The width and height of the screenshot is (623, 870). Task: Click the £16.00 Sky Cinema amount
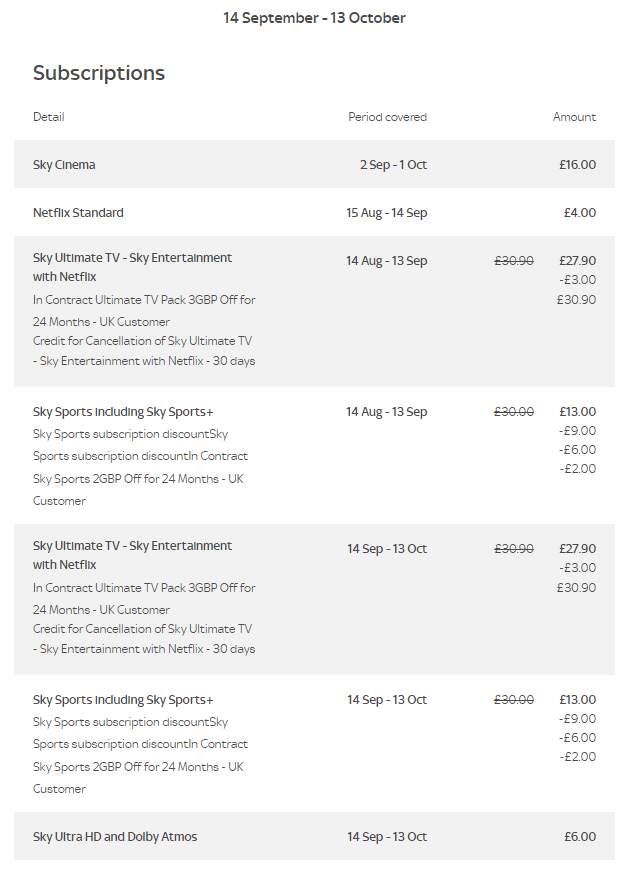click(x=577, y=165)
